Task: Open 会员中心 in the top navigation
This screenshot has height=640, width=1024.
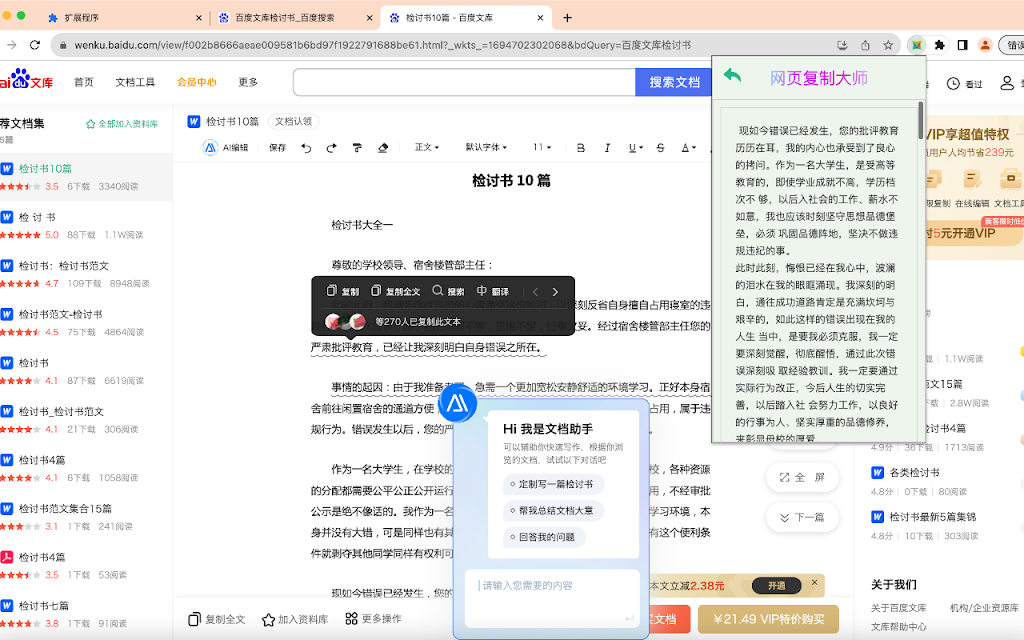Action: tap(196, 82)
